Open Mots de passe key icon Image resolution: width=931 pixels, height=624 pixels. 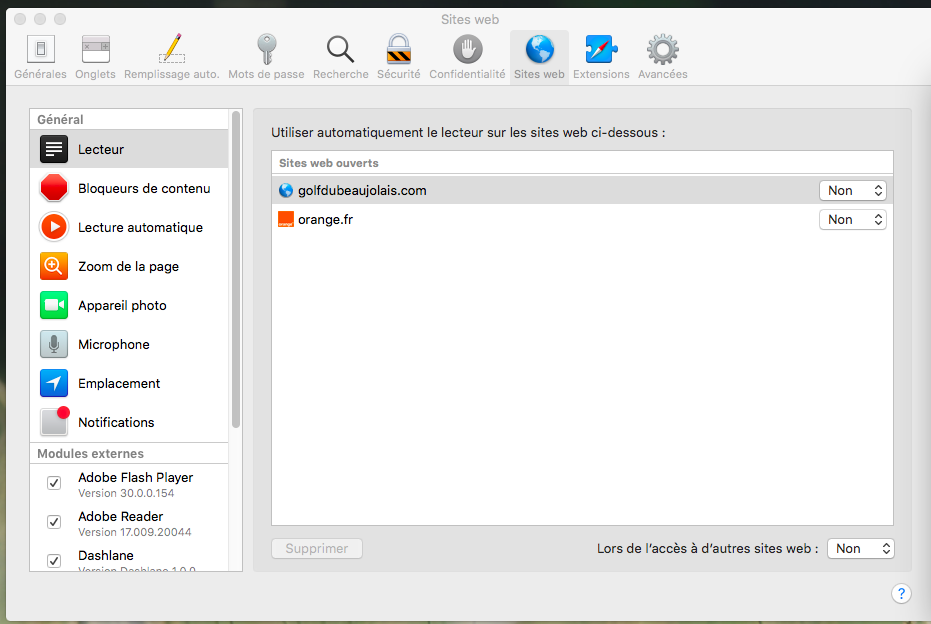pyautogui.click(x=267, y=56)
